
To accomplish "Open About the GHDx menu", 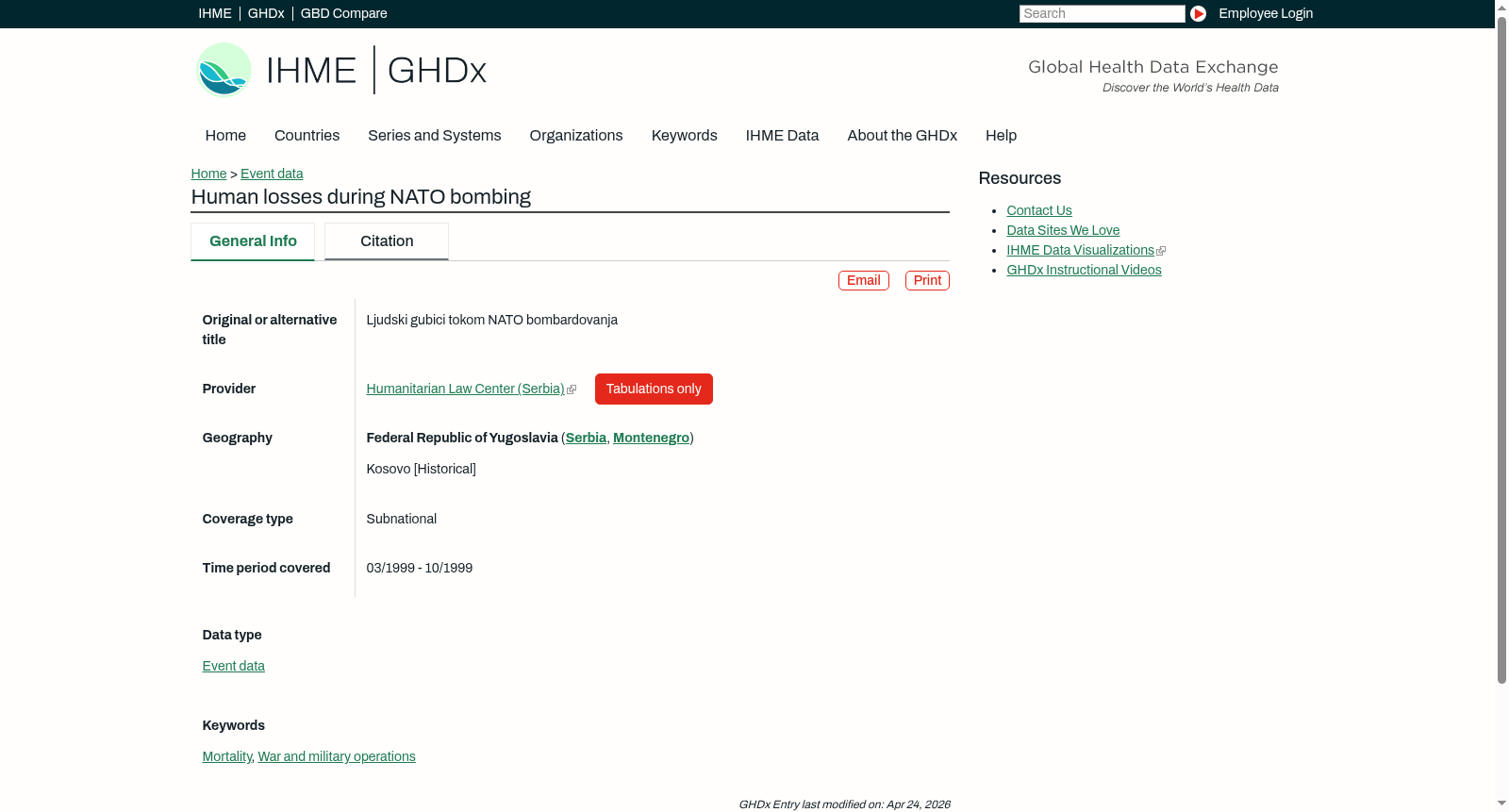I will tap(903, 136).
